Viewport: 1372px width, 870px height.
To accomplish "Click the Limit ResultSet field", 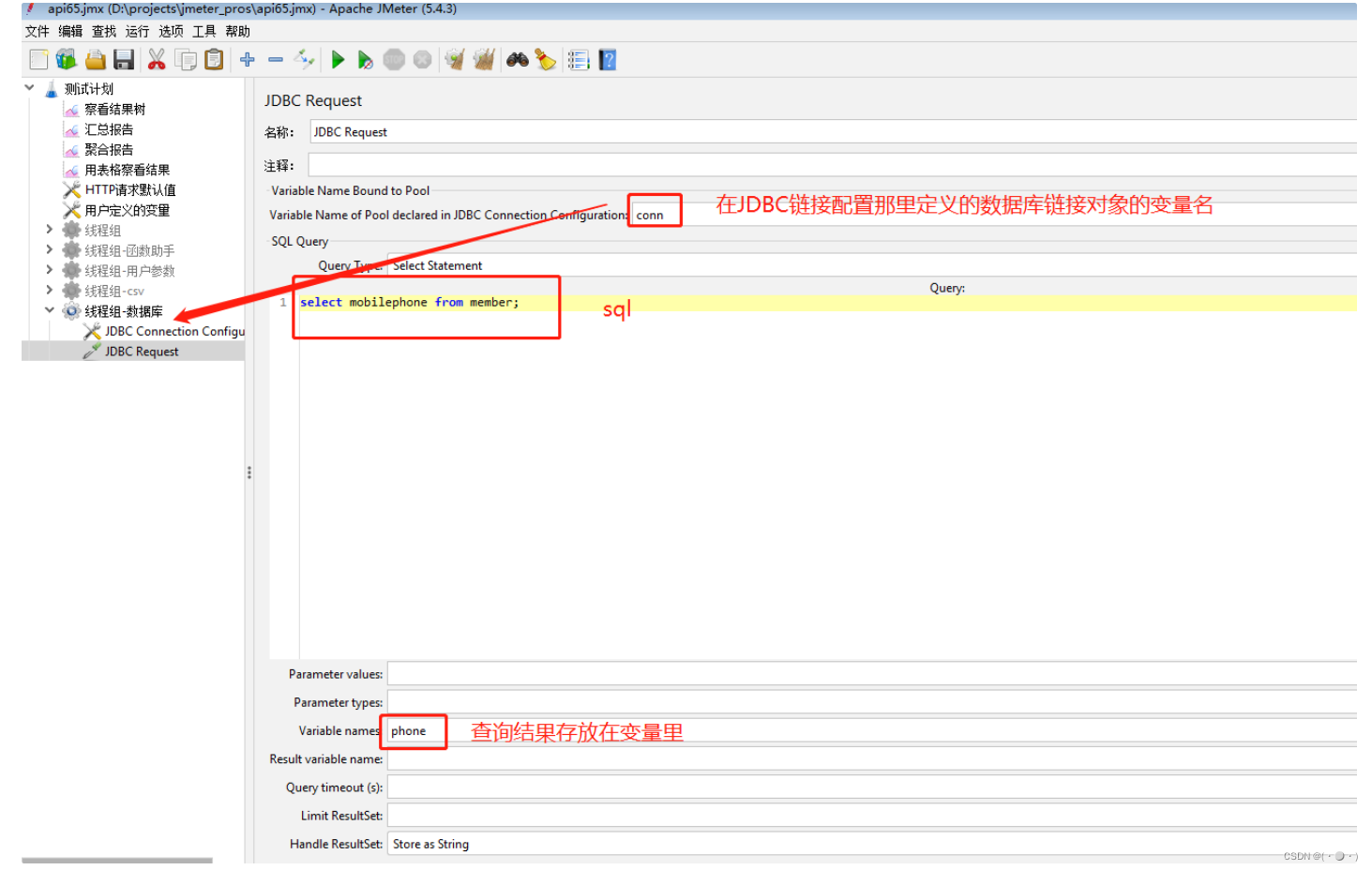I will tap(872, 816).
